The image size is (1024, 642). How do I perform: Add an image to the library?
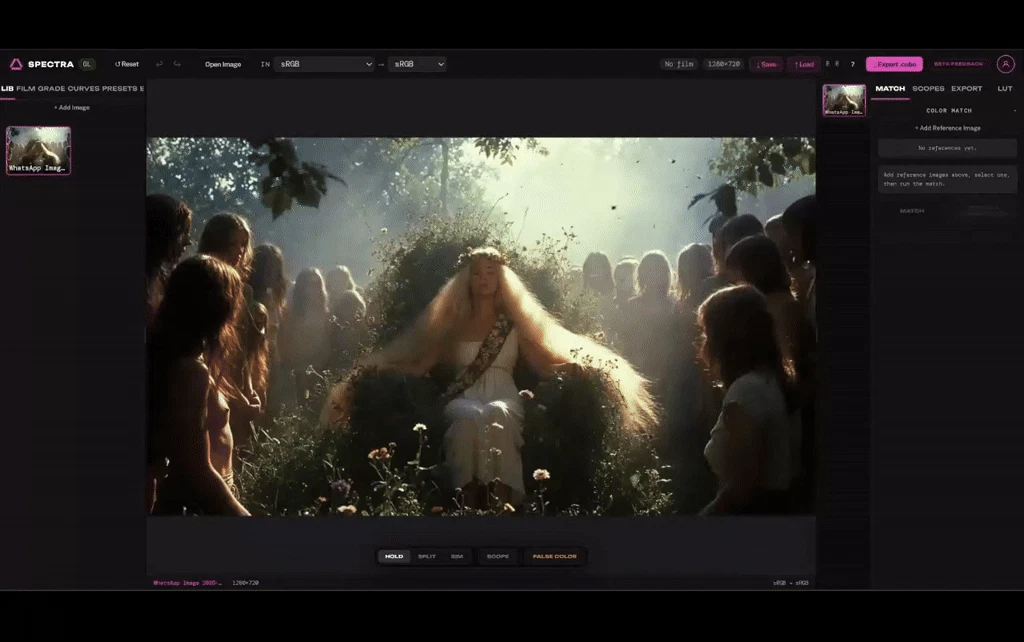pyautogui.click(x=72, y=107)
